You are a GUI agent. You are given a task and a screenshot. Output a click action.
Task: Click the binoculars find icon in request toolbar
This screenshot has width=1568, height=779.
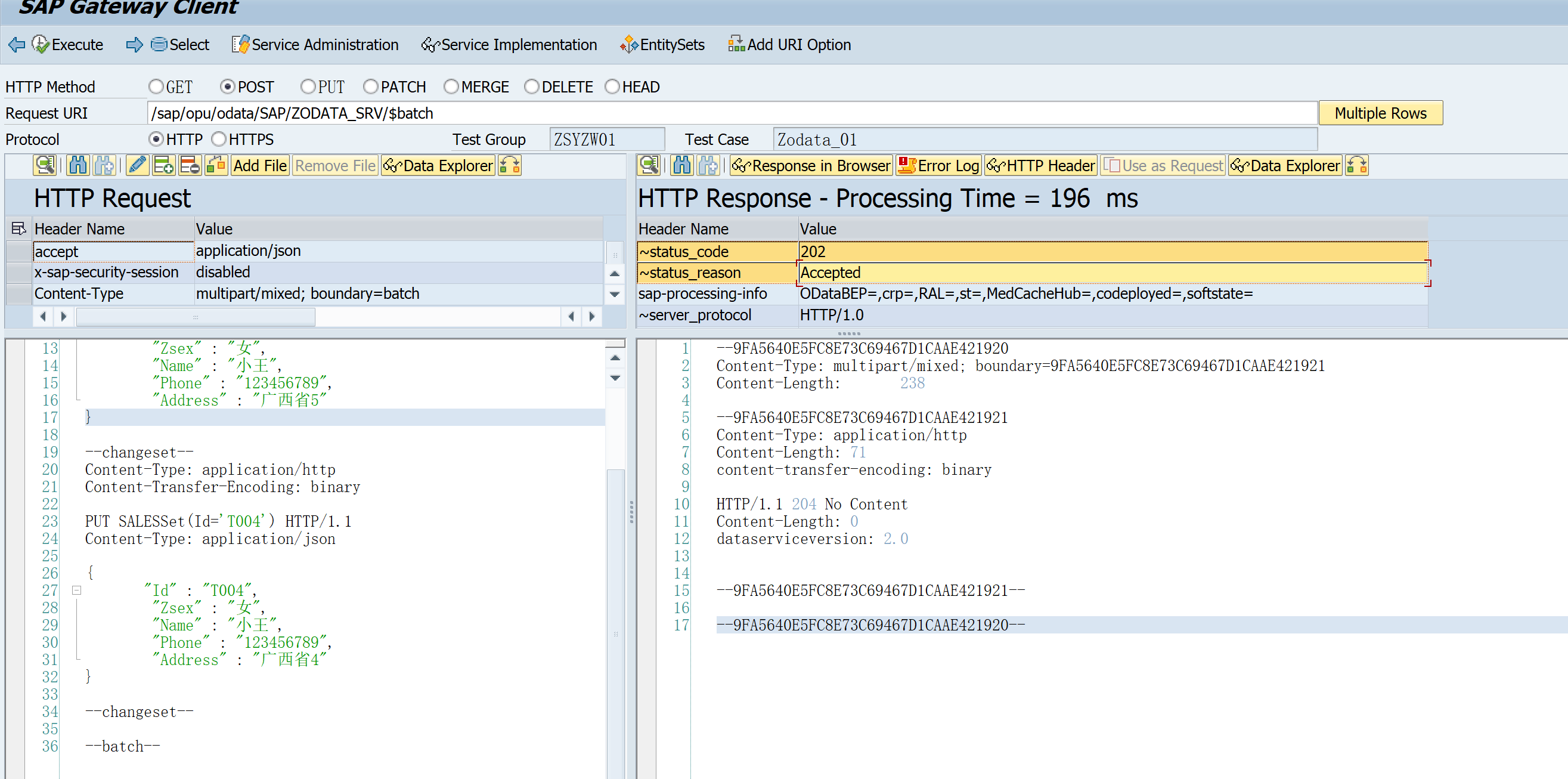(x=78, y=166)
